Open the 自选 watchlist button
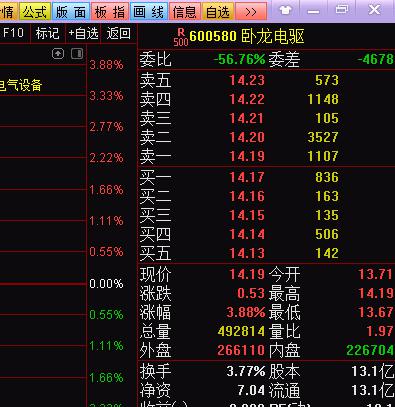 pyautogui.click(x=218, y=12)
